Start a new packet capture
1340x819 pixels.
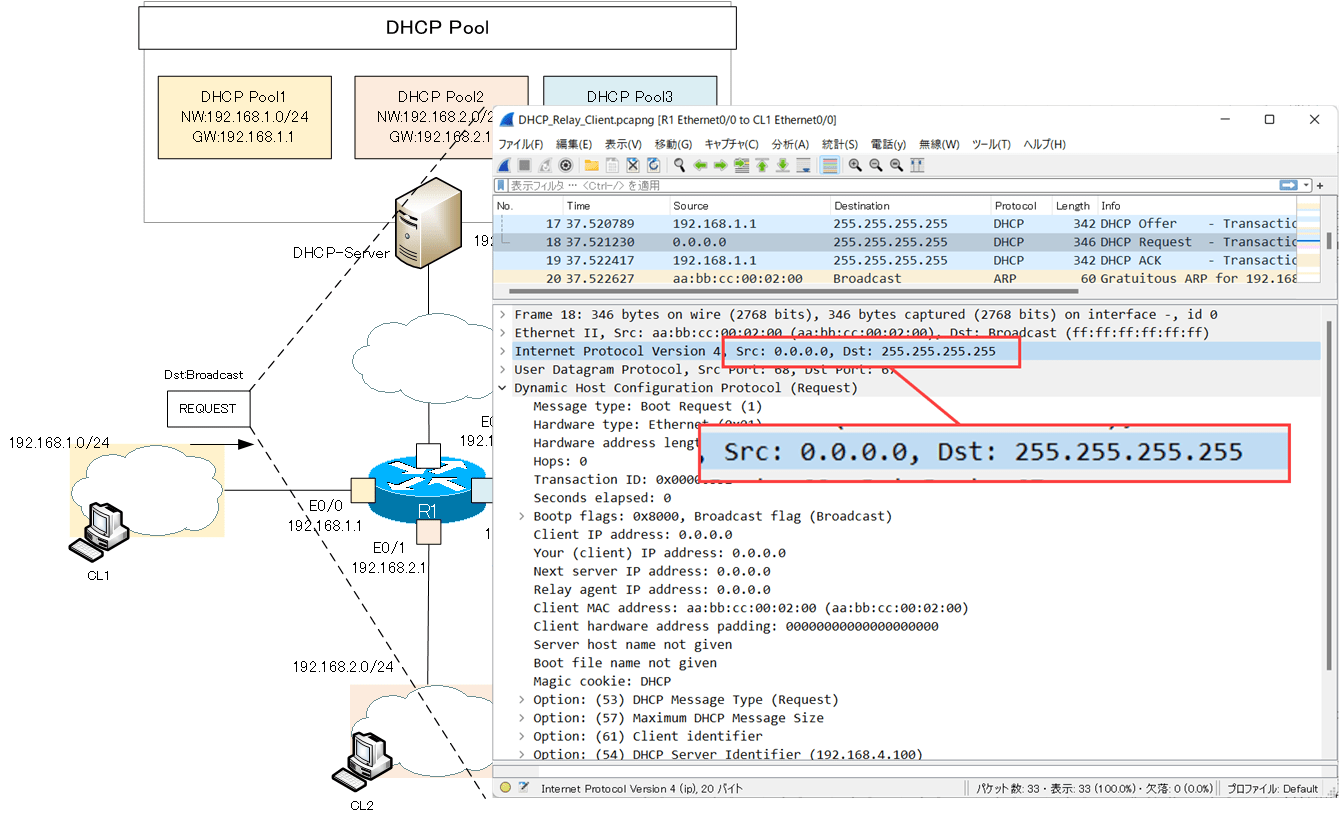(503, 166)
